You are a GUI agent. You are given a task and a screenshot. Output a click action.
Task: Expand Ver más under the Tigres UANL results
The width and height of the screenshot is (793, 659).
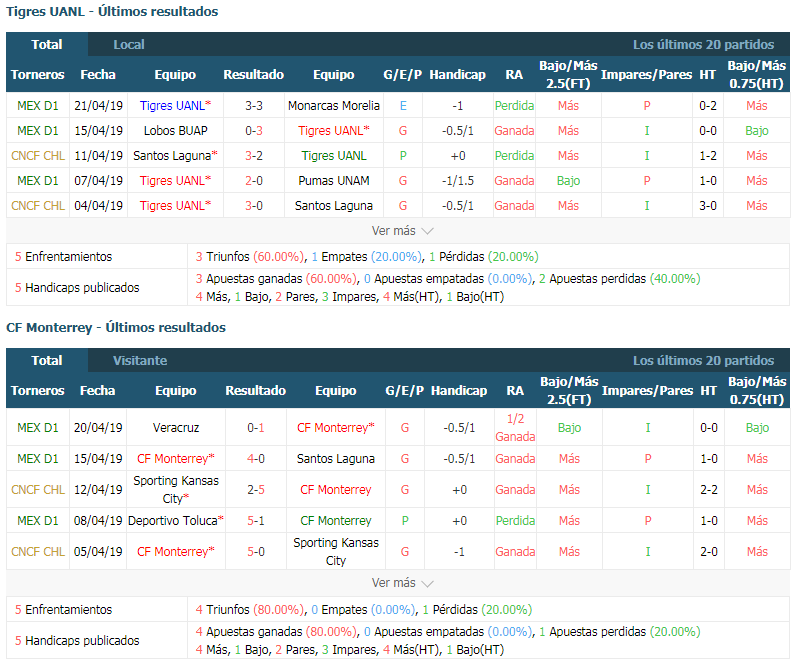click(x=403, y=231)
